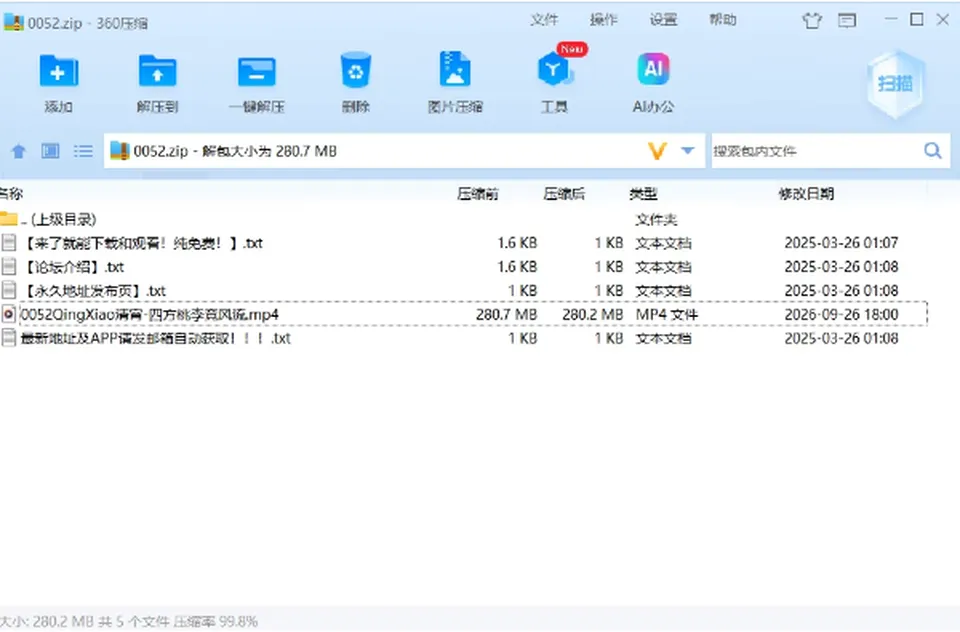This screenshot has width=960, height=632.
Task: Sort by the 压缩后 column header
Action: 564,194
